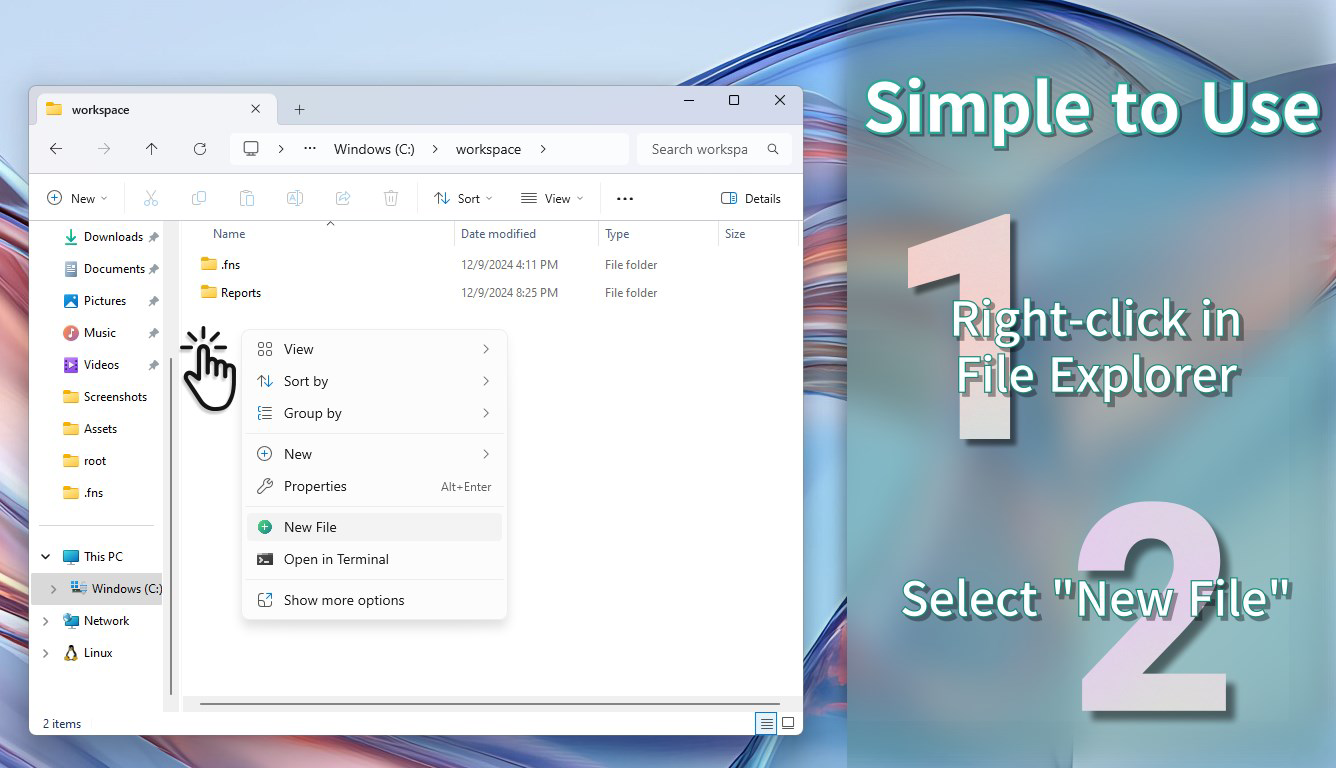Click the PC monitor icon in address bar
This screenshot has width=1336, height=768.
pyautogui.click(x=251, y=149)
